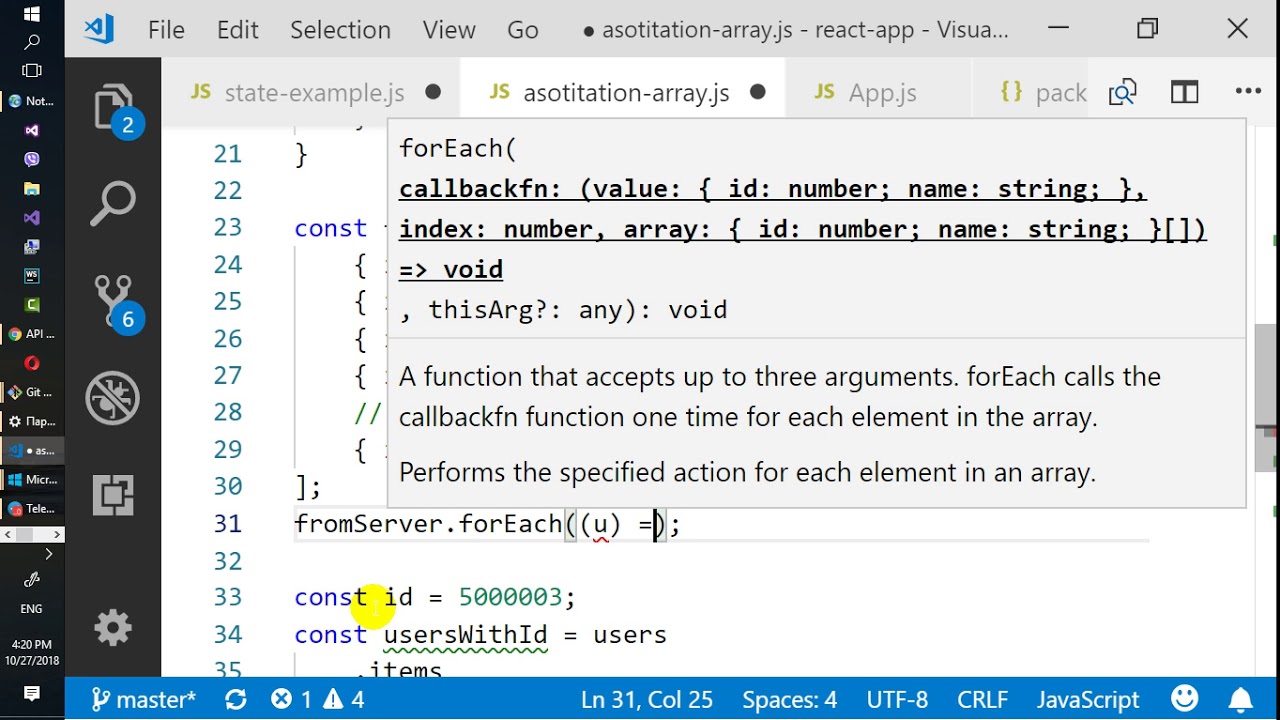This screenshot has width=1280, height=720.
Task: Place cursor in line 31 forEach code
Action: click(x=487, y=524)
